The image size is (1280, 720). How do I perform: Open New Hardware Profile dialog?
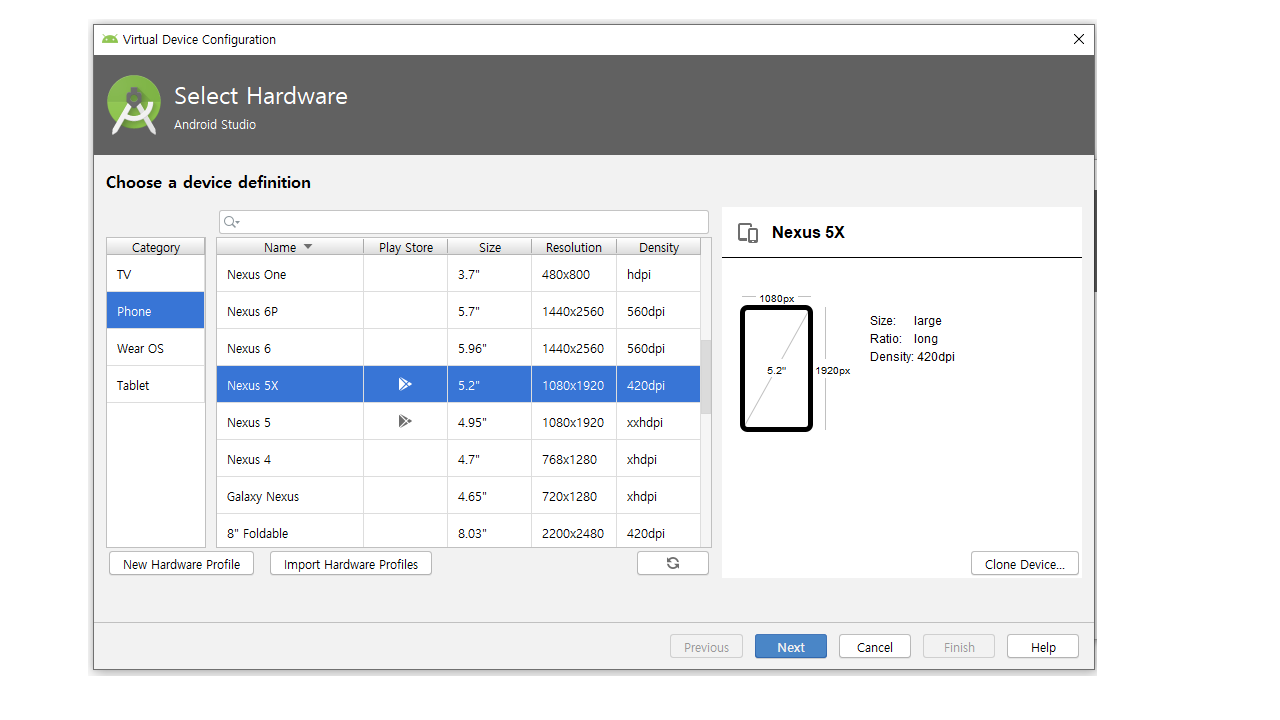[x=181, y=564]
